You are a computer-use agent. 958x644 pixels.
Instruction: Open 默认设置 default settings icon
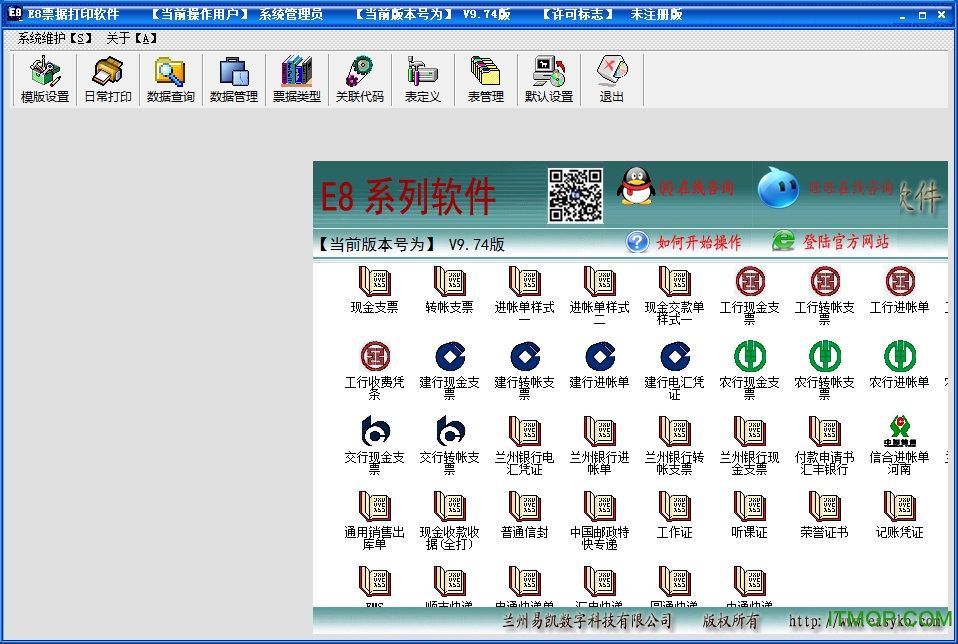click(x=549, y=80)
